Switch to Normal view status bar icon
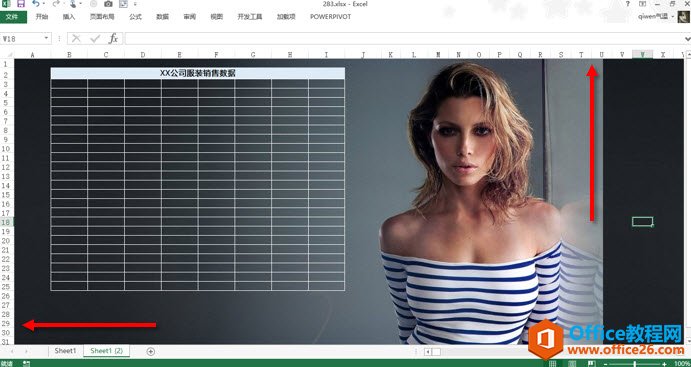The image size is (691, 367). (x=553, y=363)
